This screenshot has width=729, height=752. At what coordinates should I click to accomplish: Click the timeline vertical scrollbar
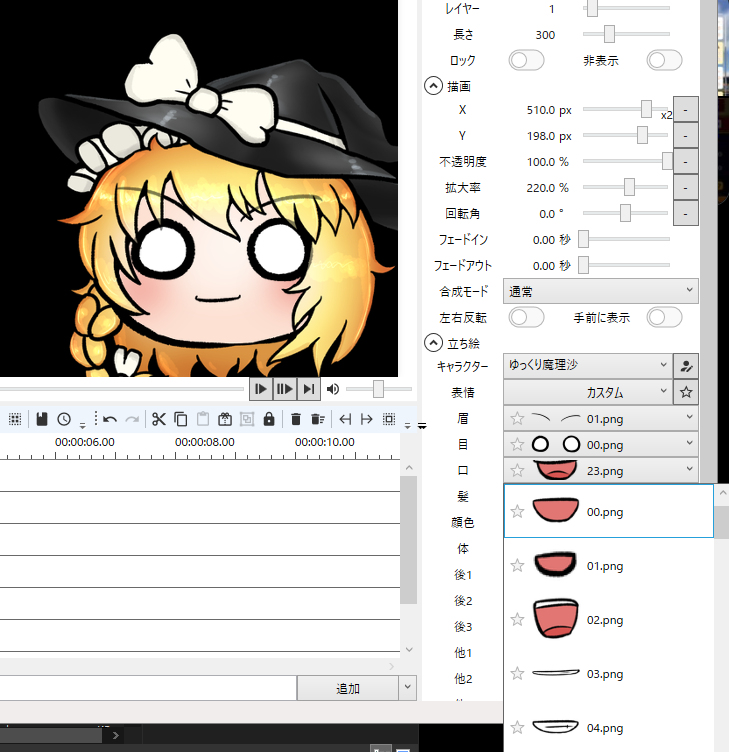pyautogui.click(x=409, y=541)
